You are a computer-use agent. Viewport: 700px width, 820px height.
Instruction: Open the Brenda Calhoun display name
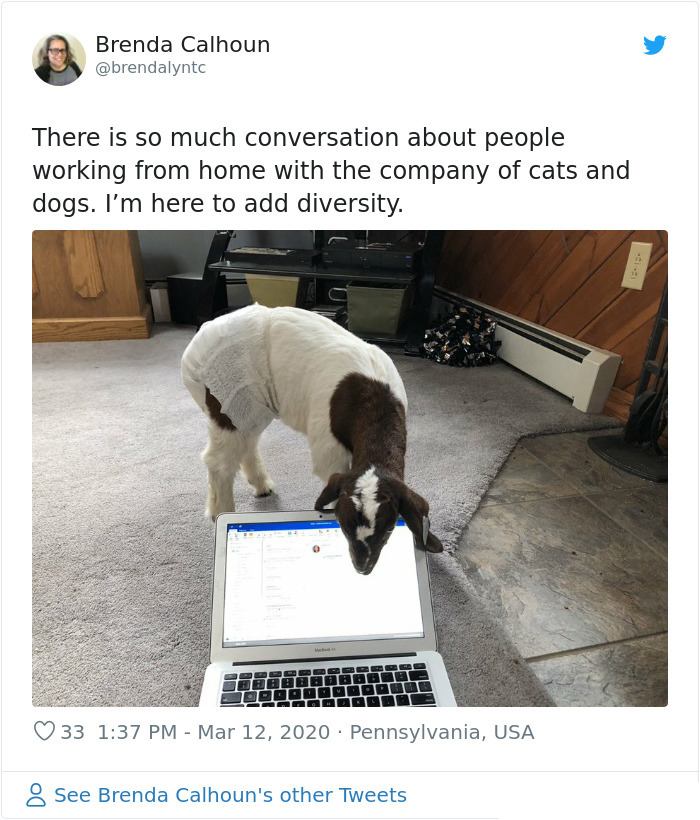182,44
